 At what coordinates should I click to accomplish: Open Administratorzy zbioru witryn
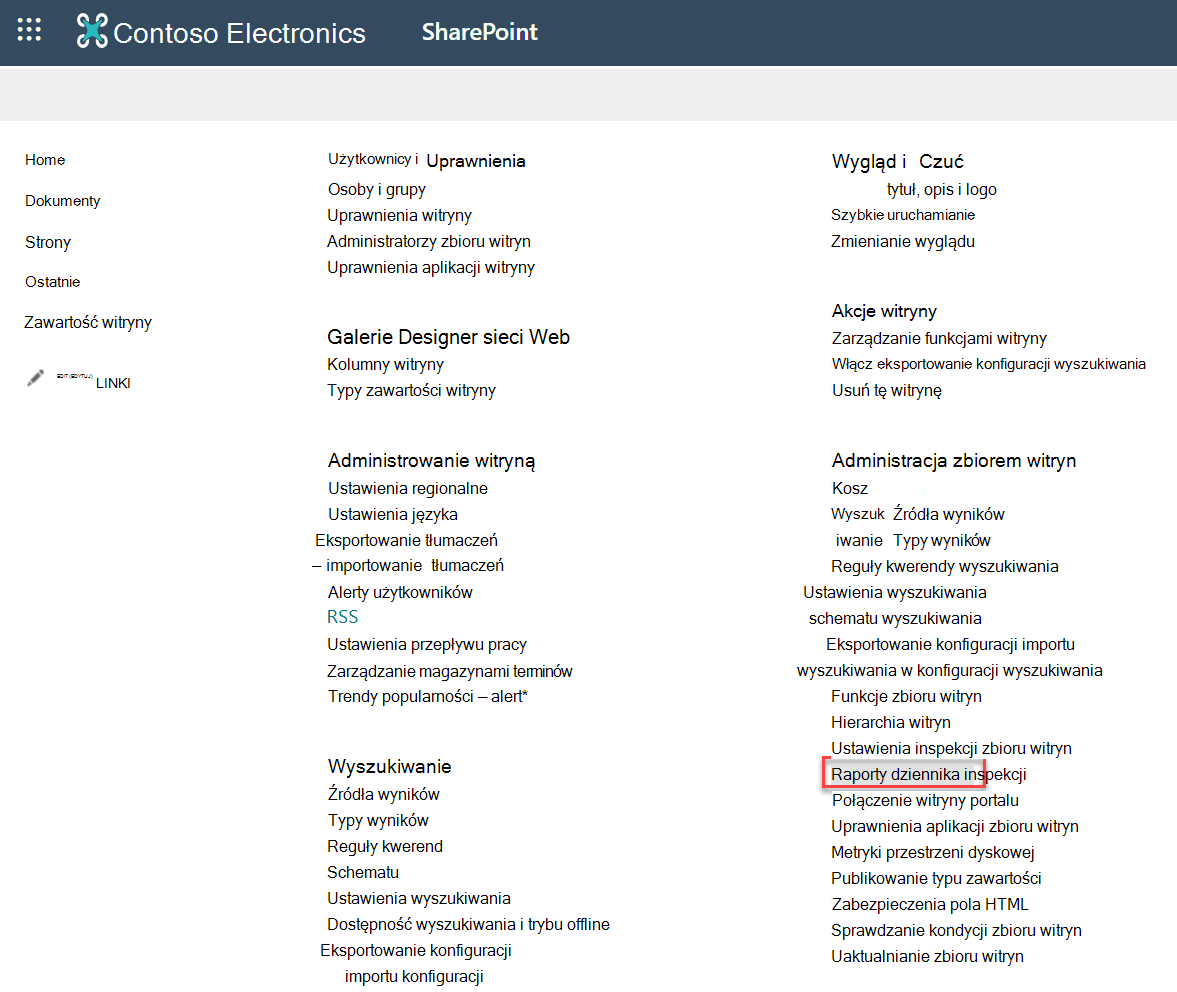429,242
